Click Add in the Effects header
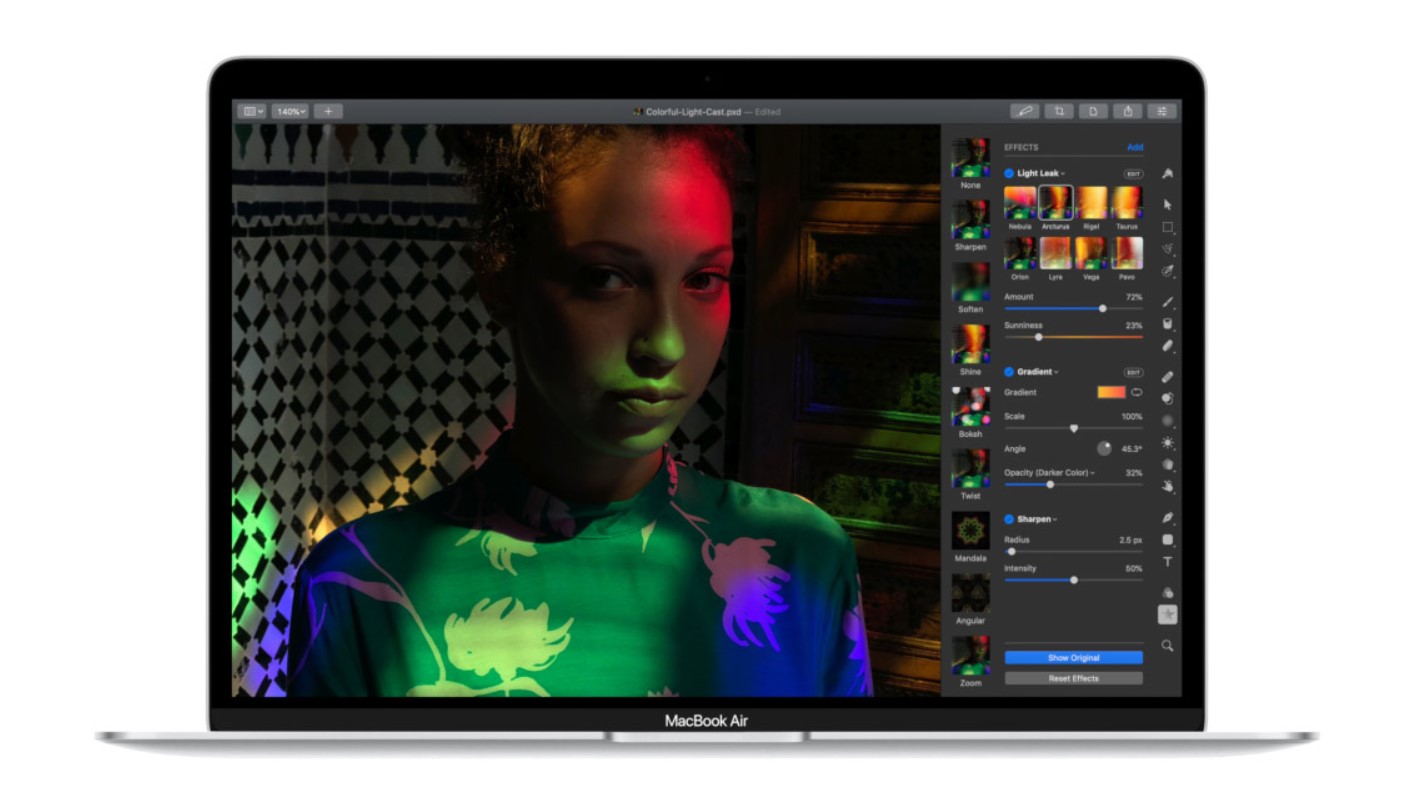This screenshot has width=1412, height=790. [1134, 147]
